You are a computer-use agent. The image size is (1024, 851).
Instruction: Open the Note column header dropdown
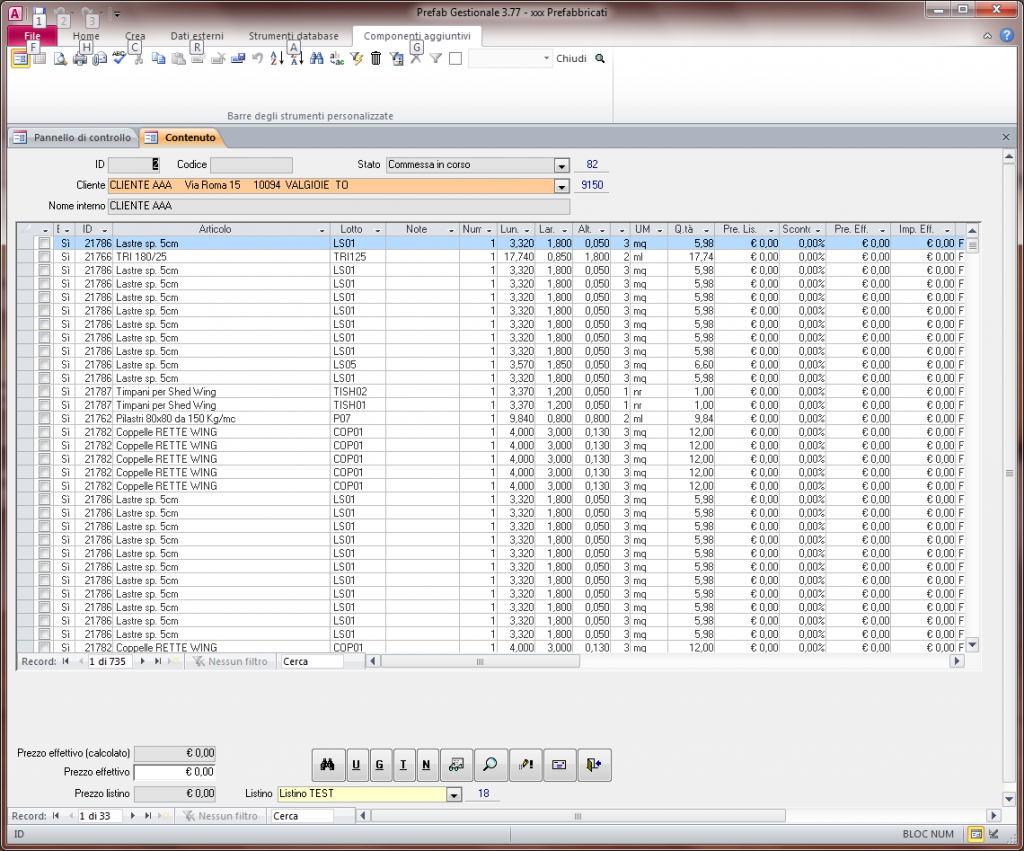(451, 230)
